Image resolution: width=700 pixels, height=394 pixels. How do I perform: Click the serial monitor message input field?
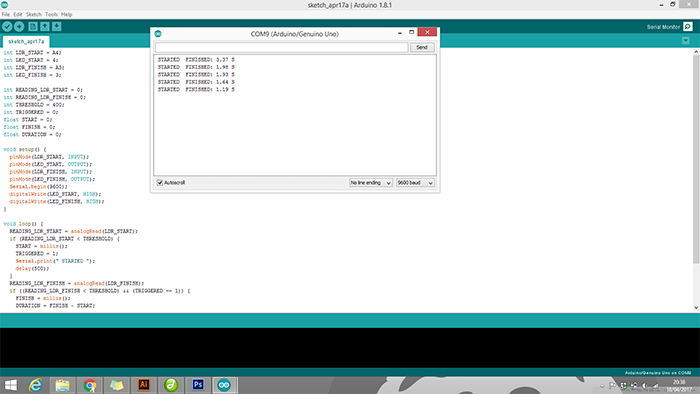[282, 47]
